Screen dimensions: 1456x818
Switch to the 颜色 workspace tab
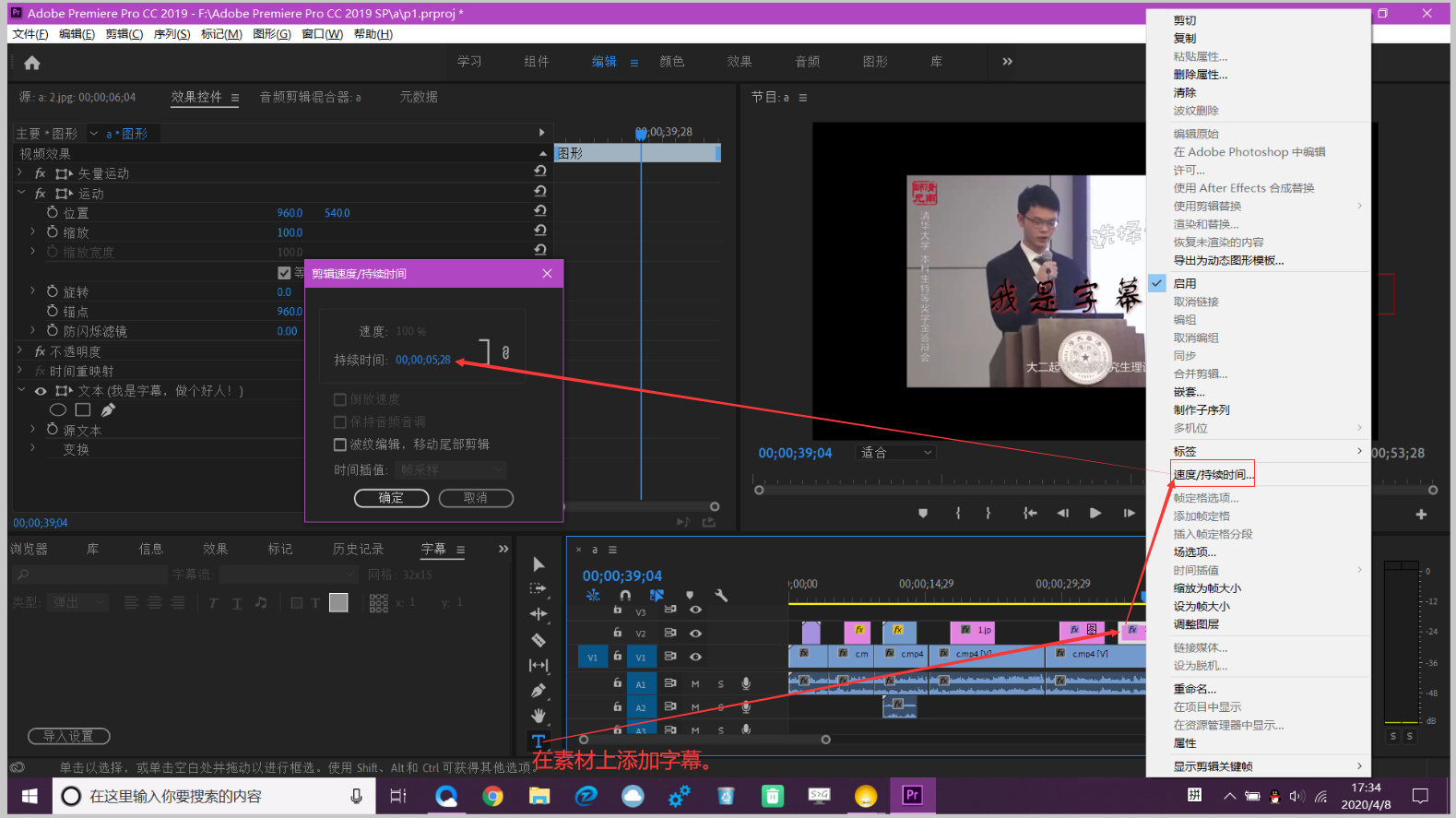click(672, 62)
